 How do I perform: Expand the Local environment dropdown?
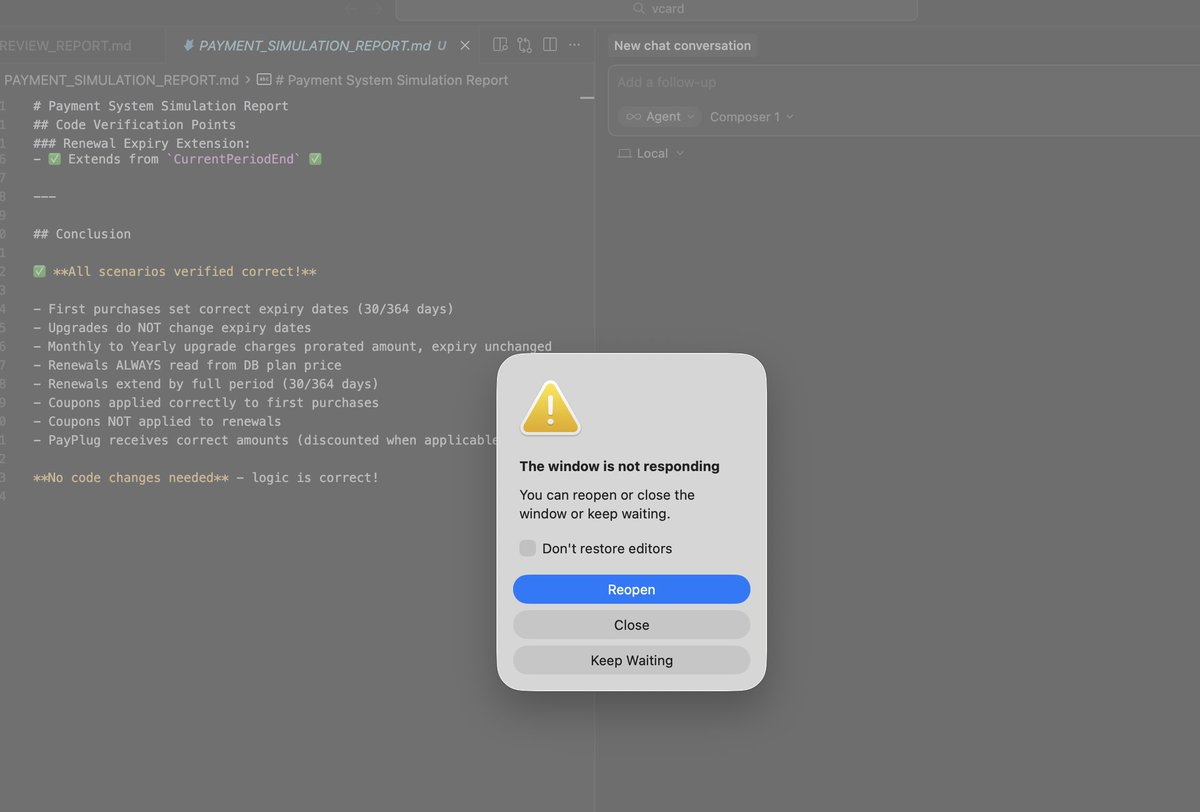click(651, 153)
